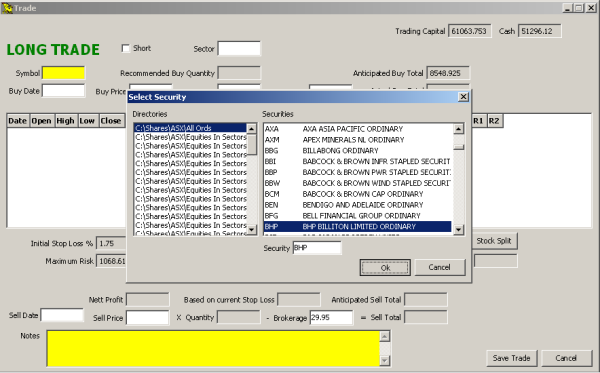Select BBG BILLABONG ORDINARY security
The image size is (600, 373).
tap(357, 150)
